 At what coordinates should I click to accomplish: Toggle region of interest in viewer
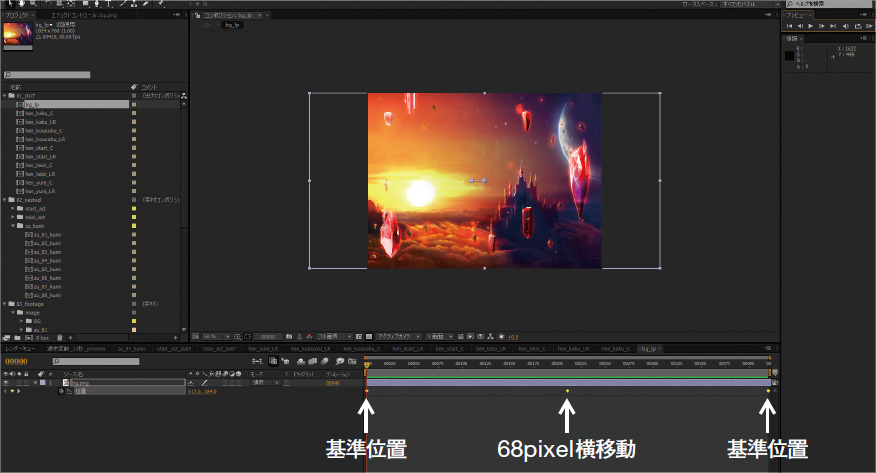coord(359,337)
